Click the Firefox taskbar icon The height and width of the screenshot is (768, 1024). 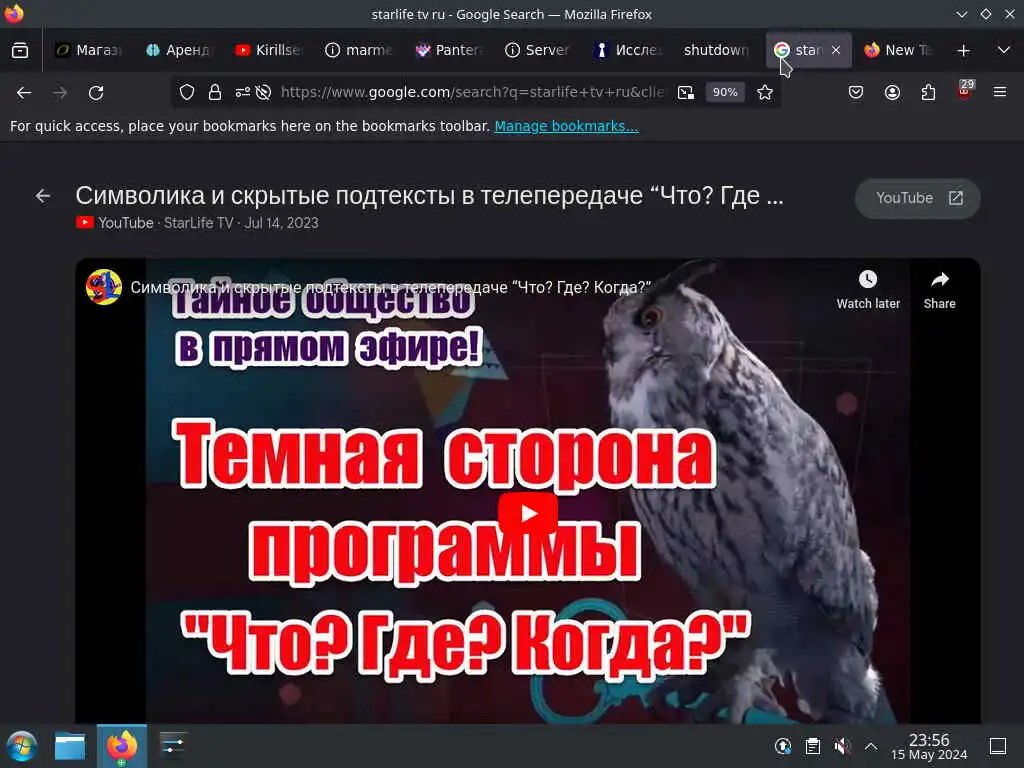[122, 746]
